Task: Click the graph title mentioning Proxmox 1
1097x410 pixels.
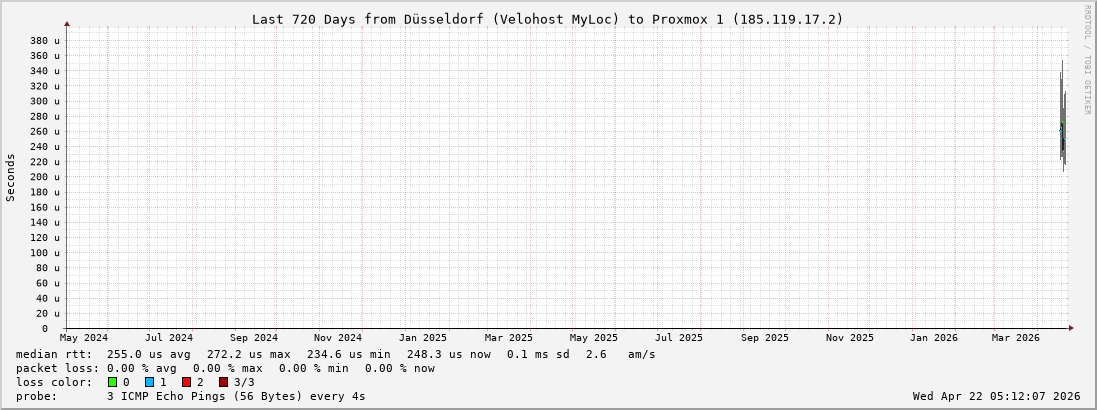Action: [547, 19]
